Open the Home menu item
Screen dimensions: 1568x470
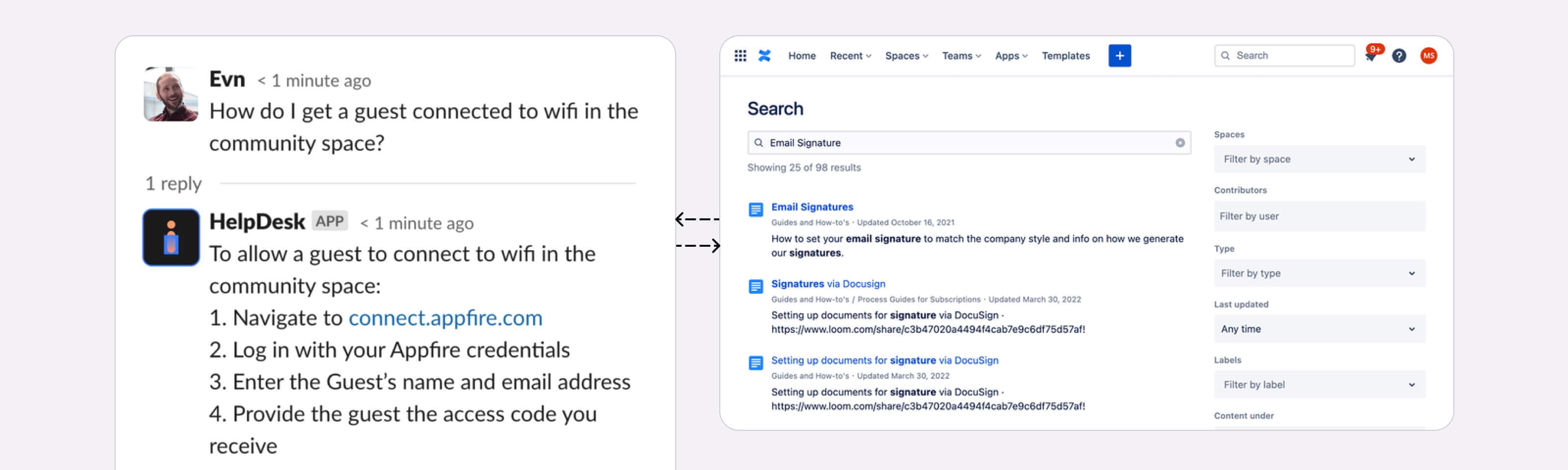click(x=802, y=56)
